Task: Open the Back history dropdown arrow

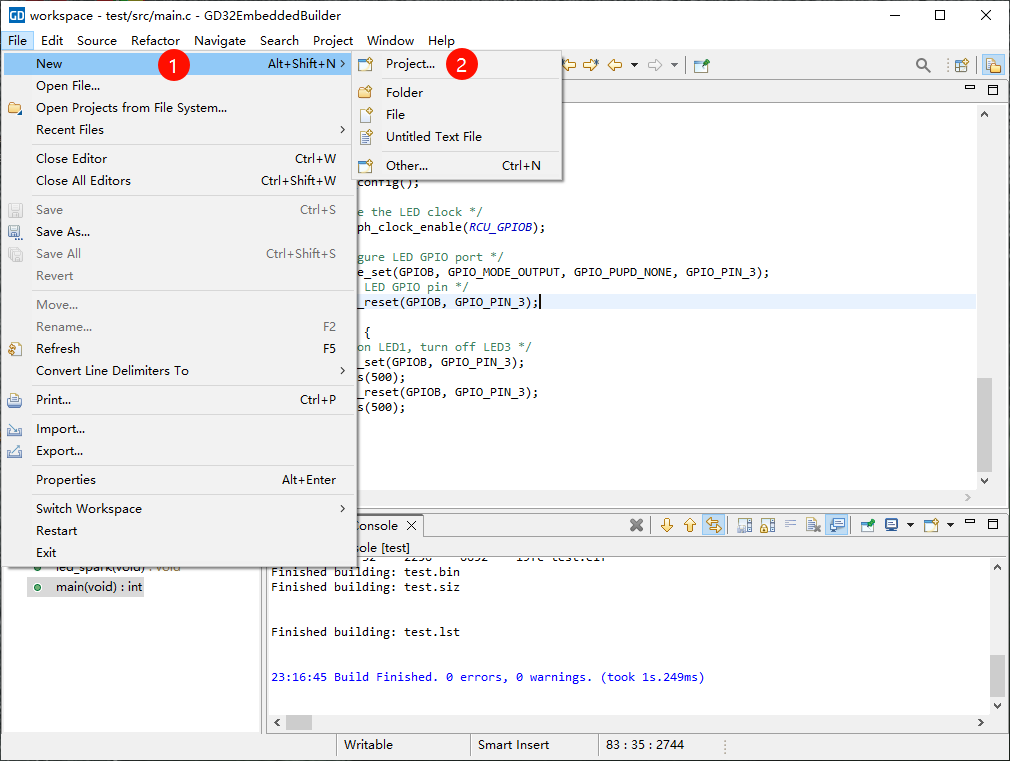Action: pos(634,65)
